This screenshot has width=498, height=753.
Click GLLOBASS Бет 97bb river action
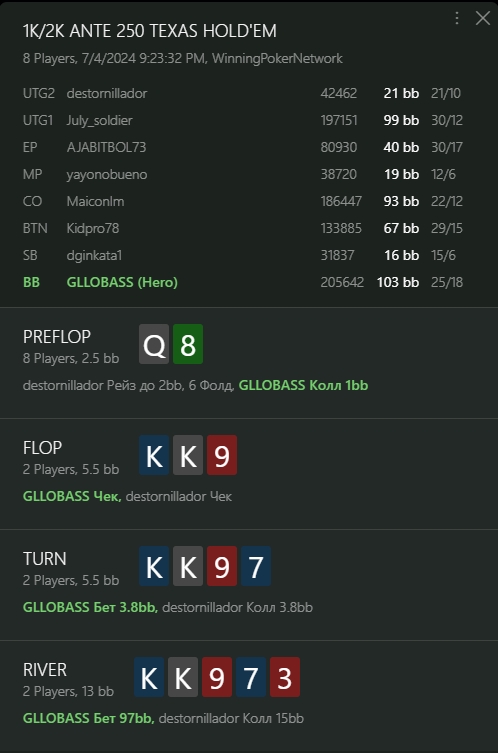[88, 718]
